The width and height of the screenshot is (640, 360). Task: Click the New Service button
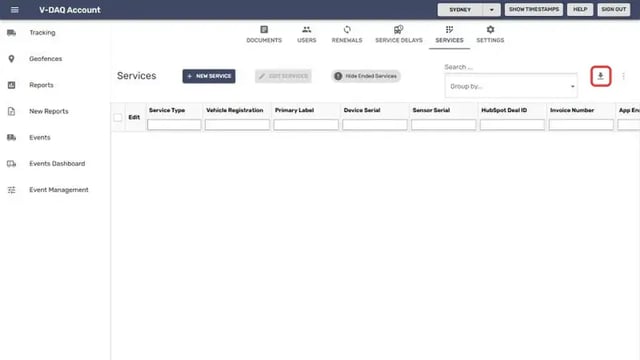click(209, 76)
